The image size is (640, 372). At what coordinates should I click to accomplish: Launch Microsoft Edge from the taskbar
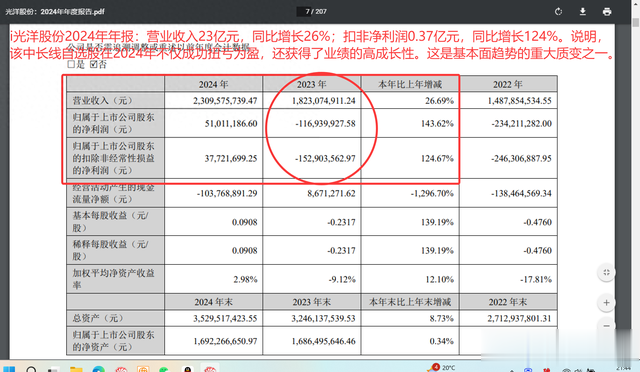click(x=98, y=369)
